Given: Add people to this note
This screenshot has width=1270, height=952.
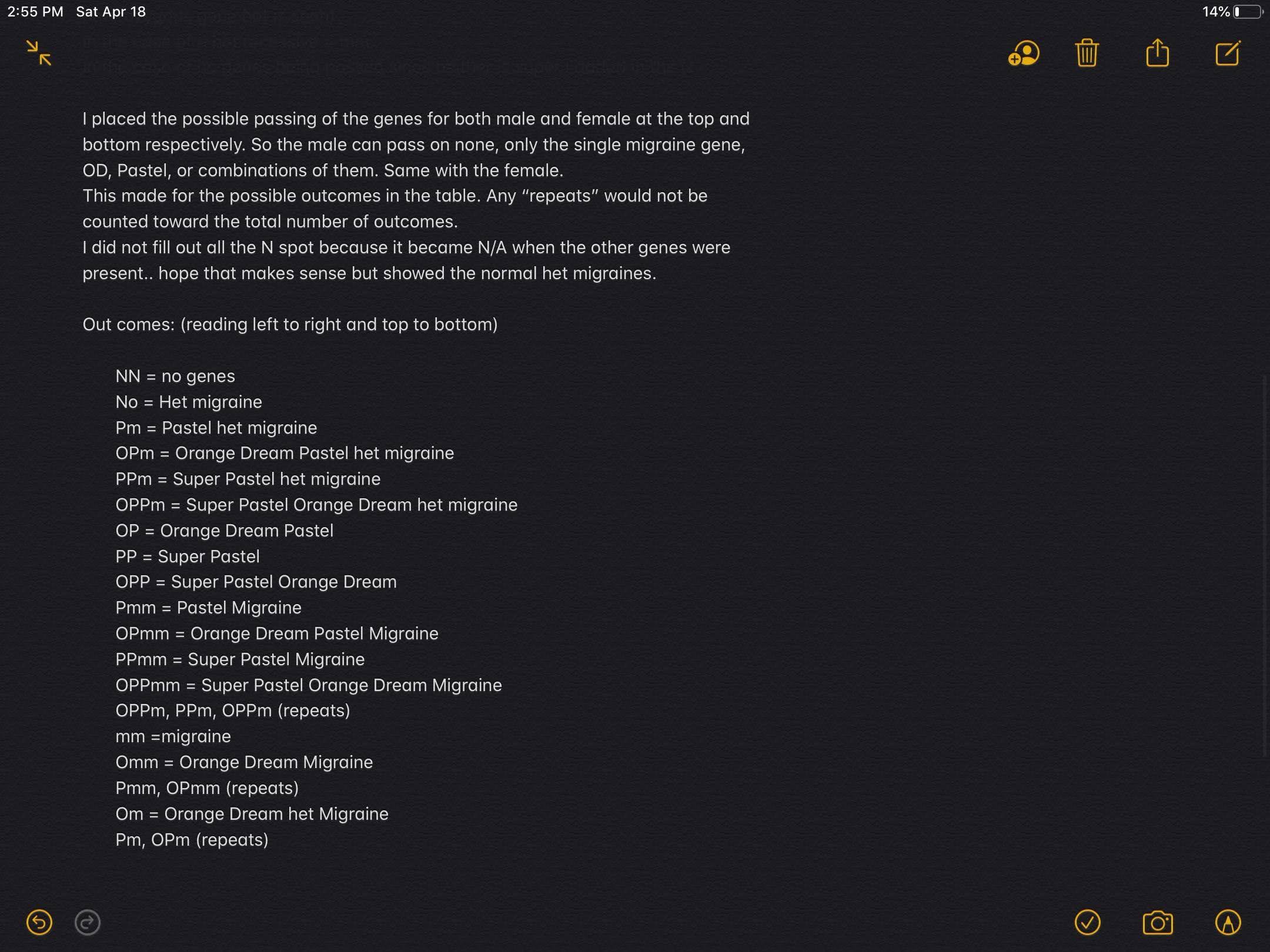Looking at the screenshot, I should 1024,53.
